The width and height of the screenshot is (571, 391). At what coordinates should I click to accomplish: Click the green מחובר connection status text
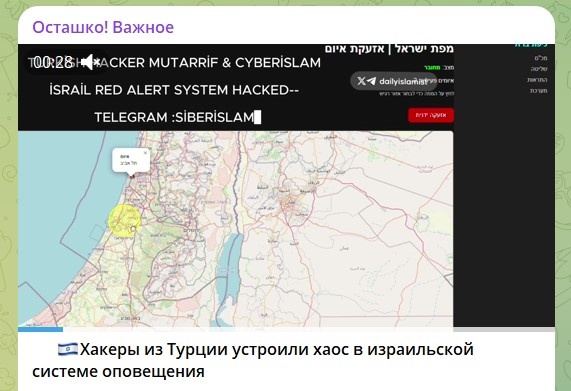click(432, 68)
